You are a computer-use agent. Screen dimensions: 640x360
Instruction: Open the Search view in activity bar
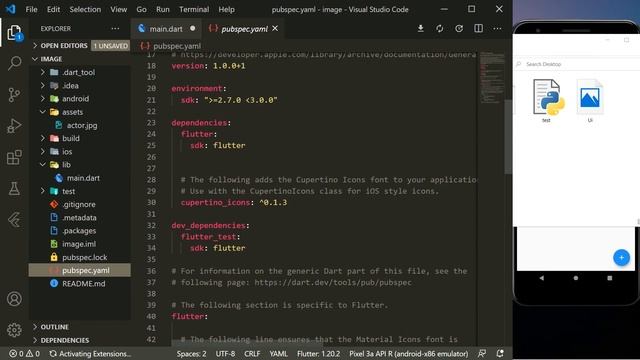(x=14, y=63)
